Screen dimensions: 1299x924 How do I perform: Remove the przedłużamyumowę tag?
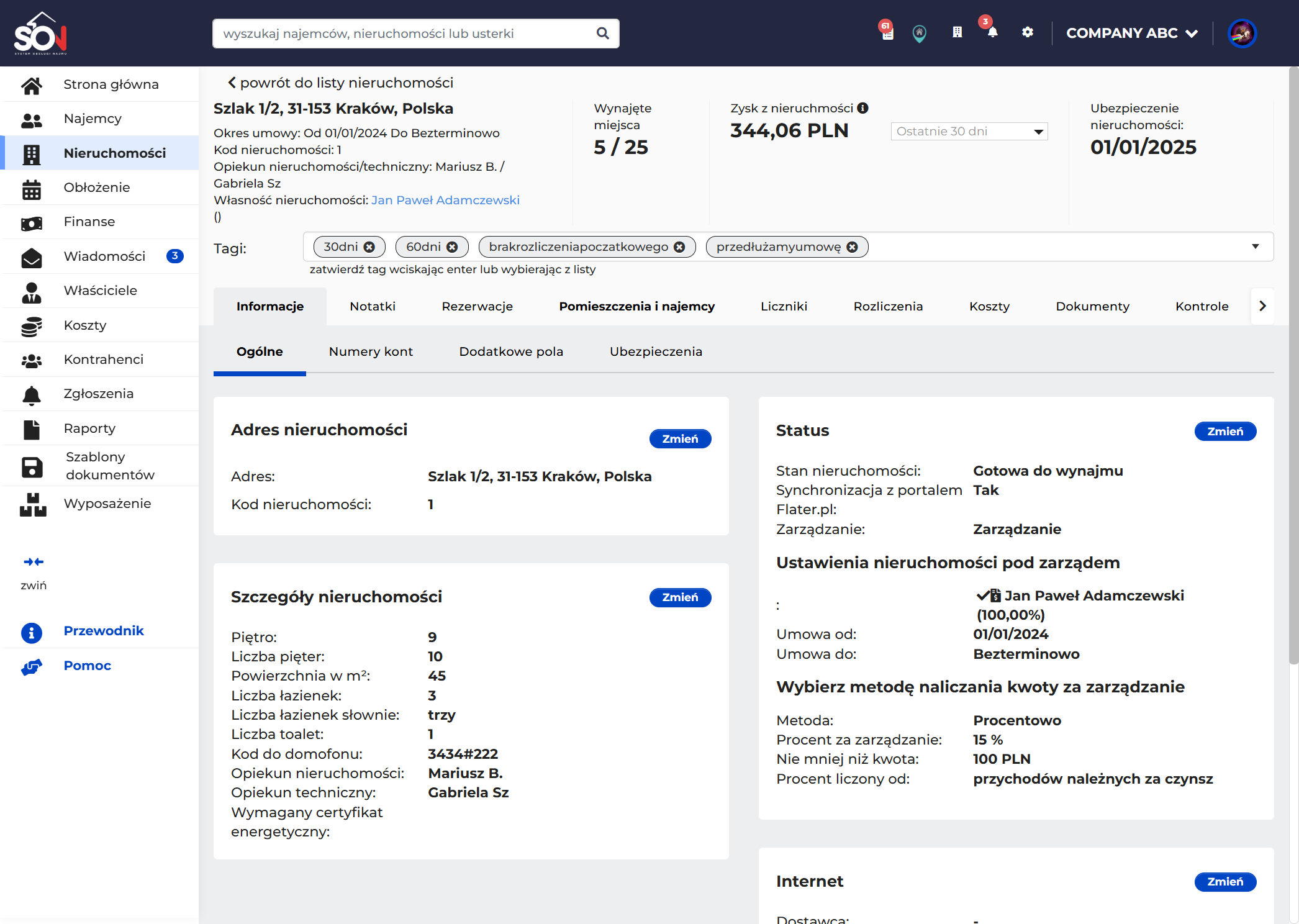(x=853, y=247)
